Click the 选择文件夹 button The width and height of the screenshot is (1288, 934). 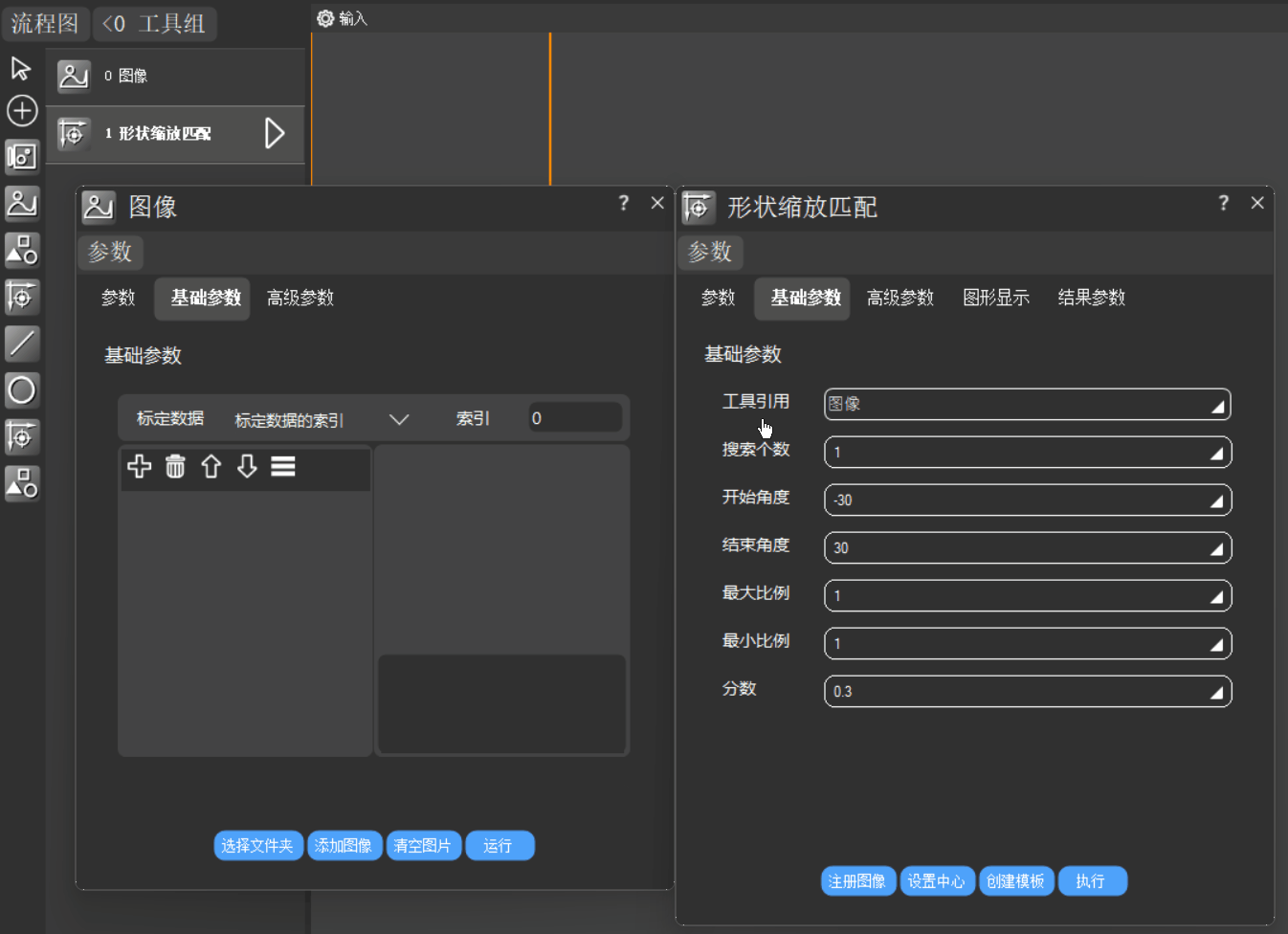pyautogui.click(x=258, y=846)
